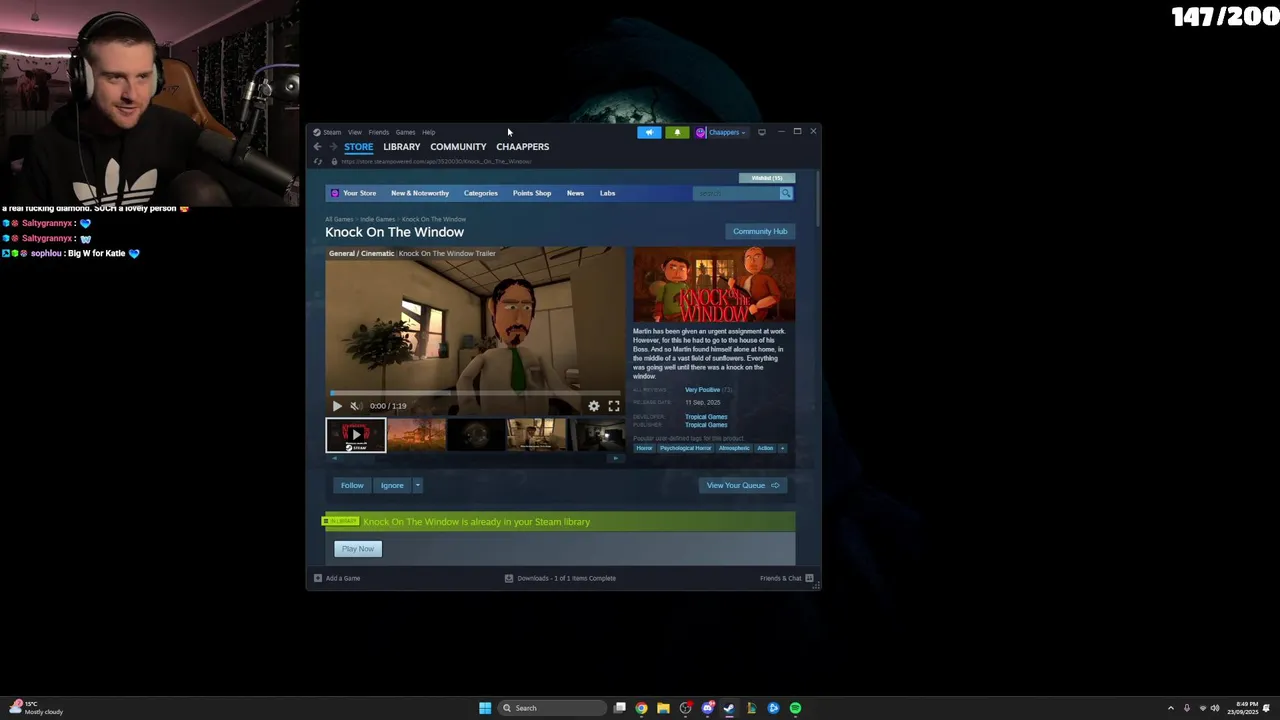Unmute the trailer volume icon

(x=355, y=406)
